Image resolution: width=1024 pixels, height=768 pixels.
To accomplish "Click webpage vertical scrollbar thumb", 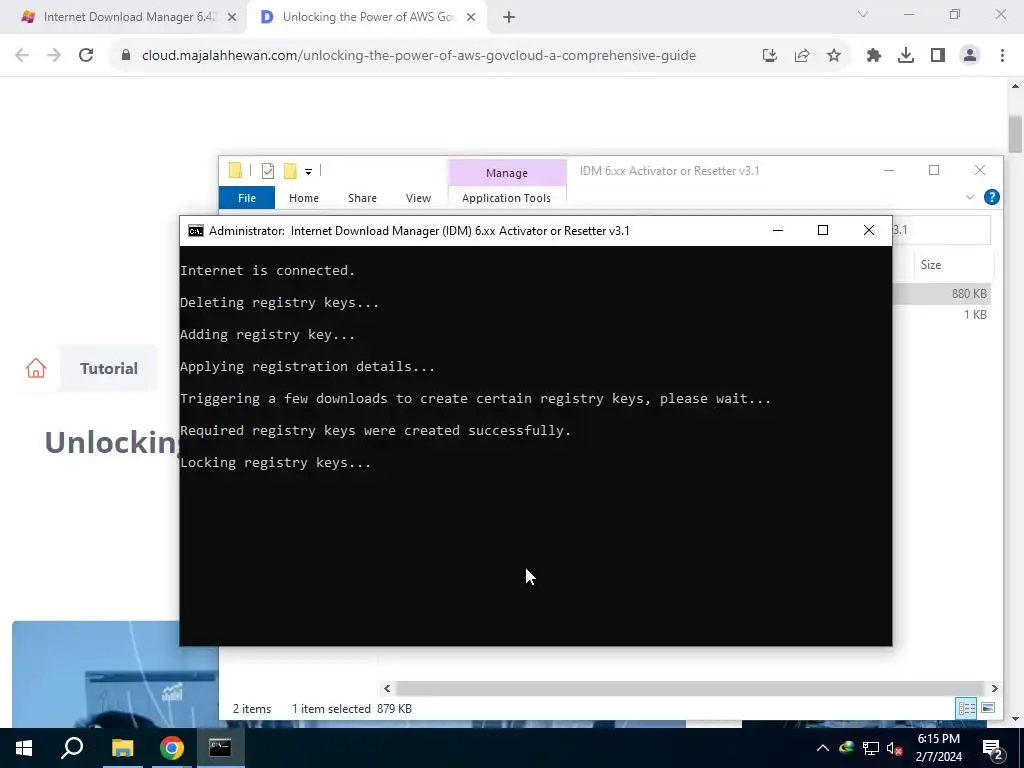I will point(1015,134).
